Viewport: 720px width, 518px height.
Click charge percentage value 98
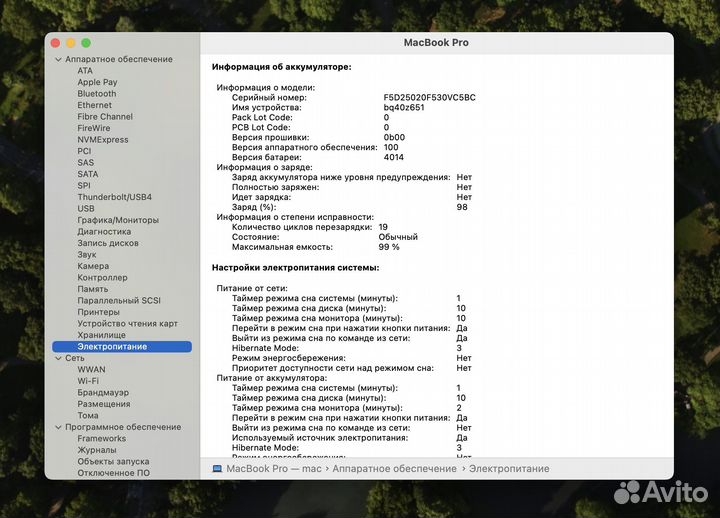click(x=462, y=207)
